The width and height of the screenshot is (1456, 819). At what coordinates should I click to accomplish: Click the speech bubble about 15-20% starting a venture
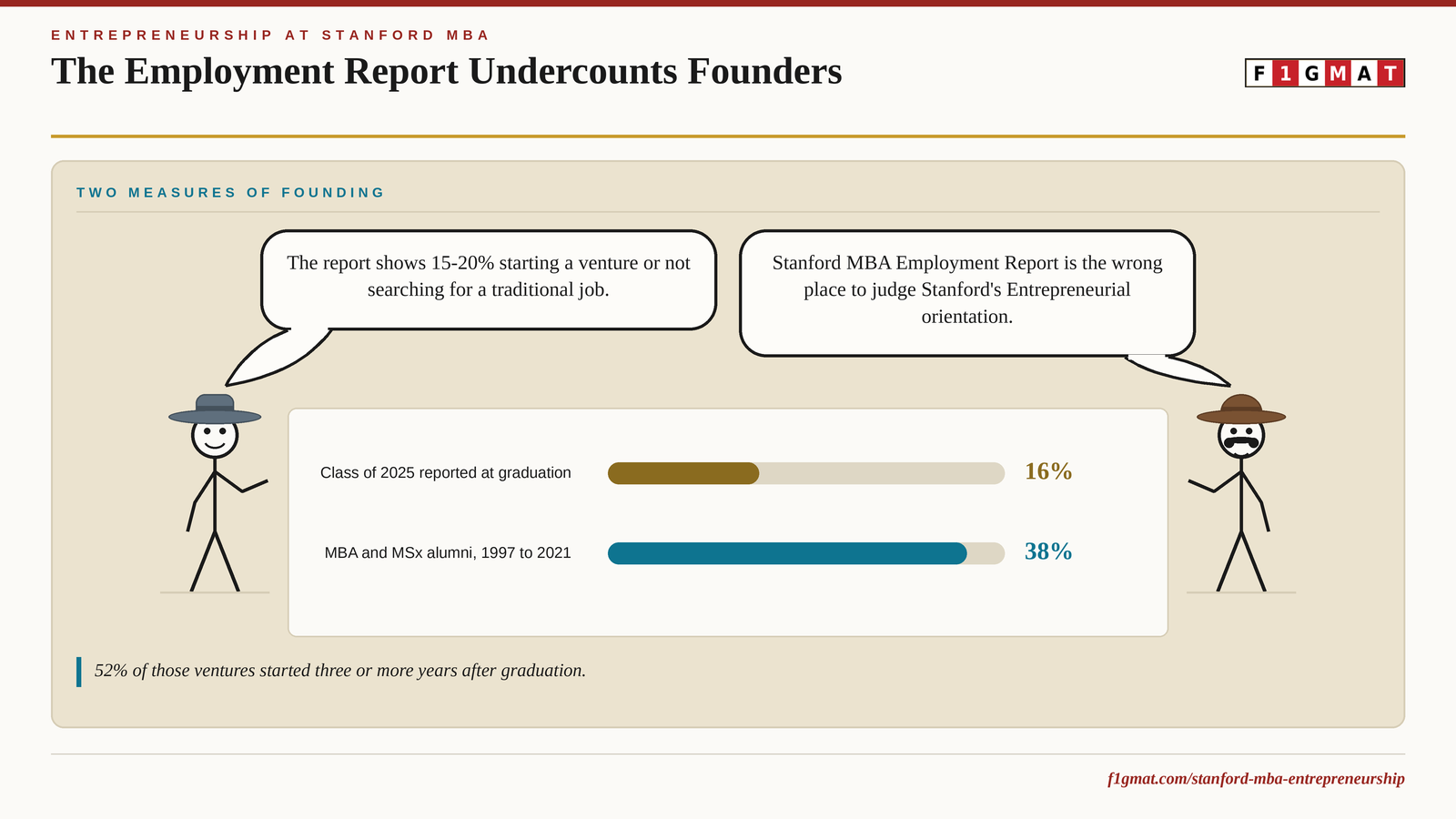489,279
